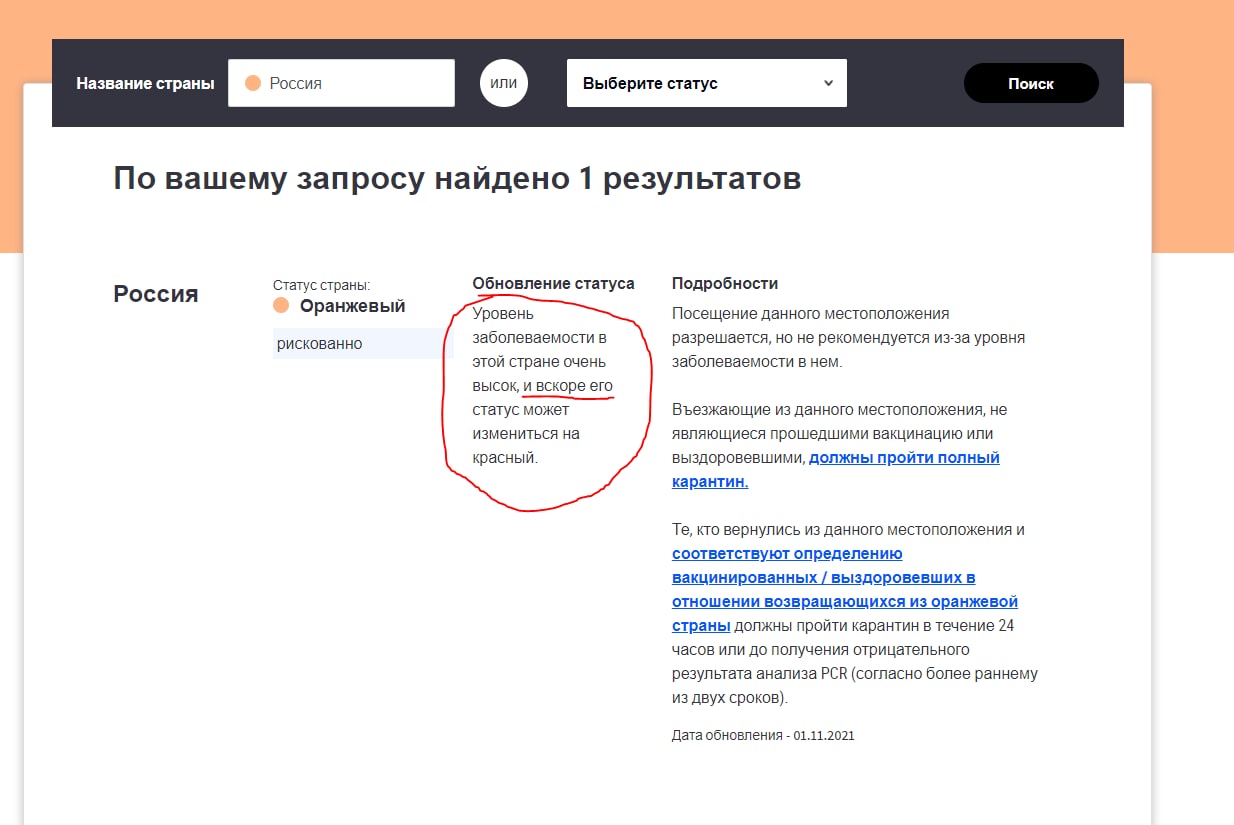This screenshot has height=825, width=1234.
Task: Click the orange dot next to Оранжевый
Action: (x=281, y=306)
